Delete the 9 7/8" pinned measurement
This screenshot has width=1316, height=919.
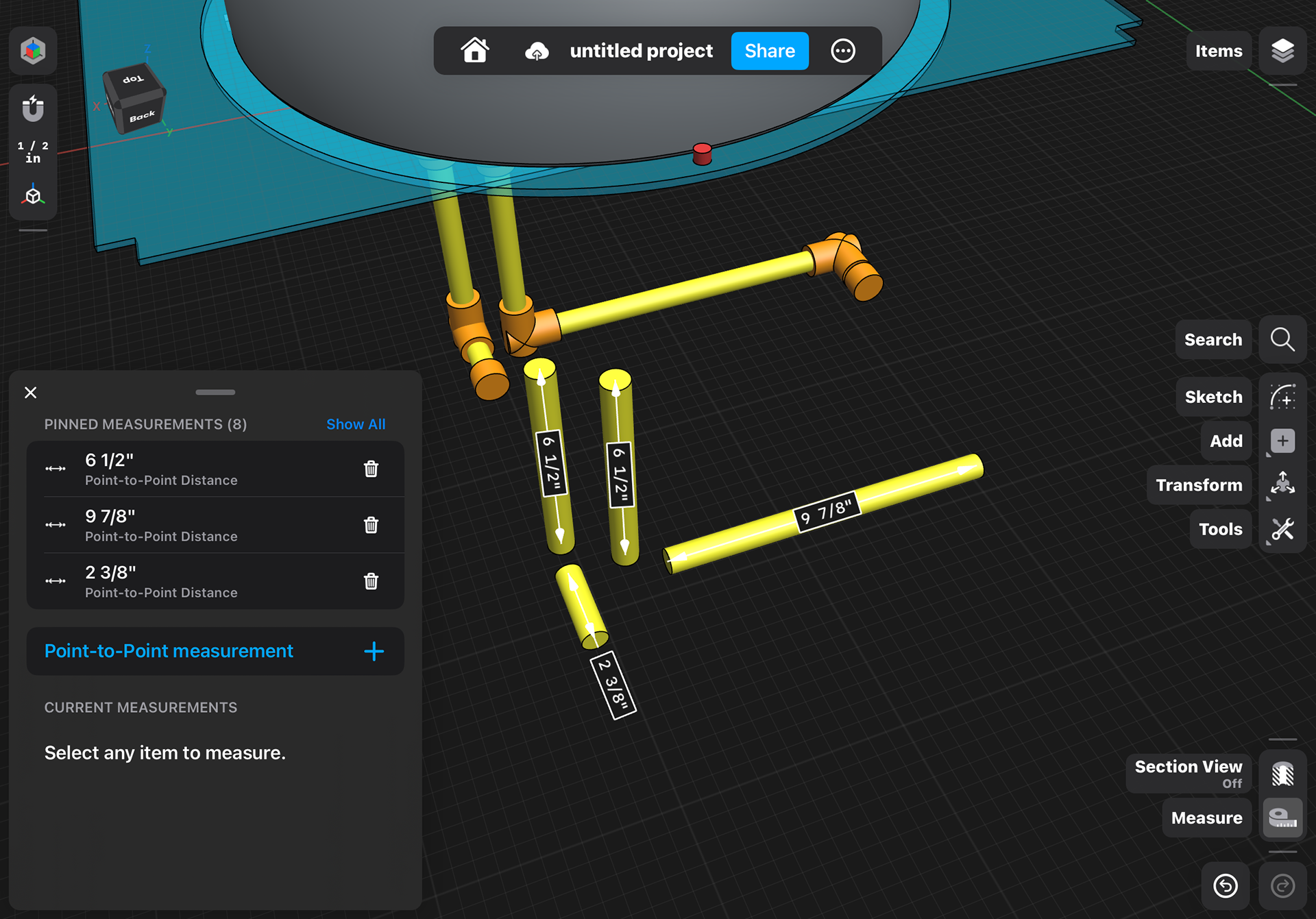(371, 525)
